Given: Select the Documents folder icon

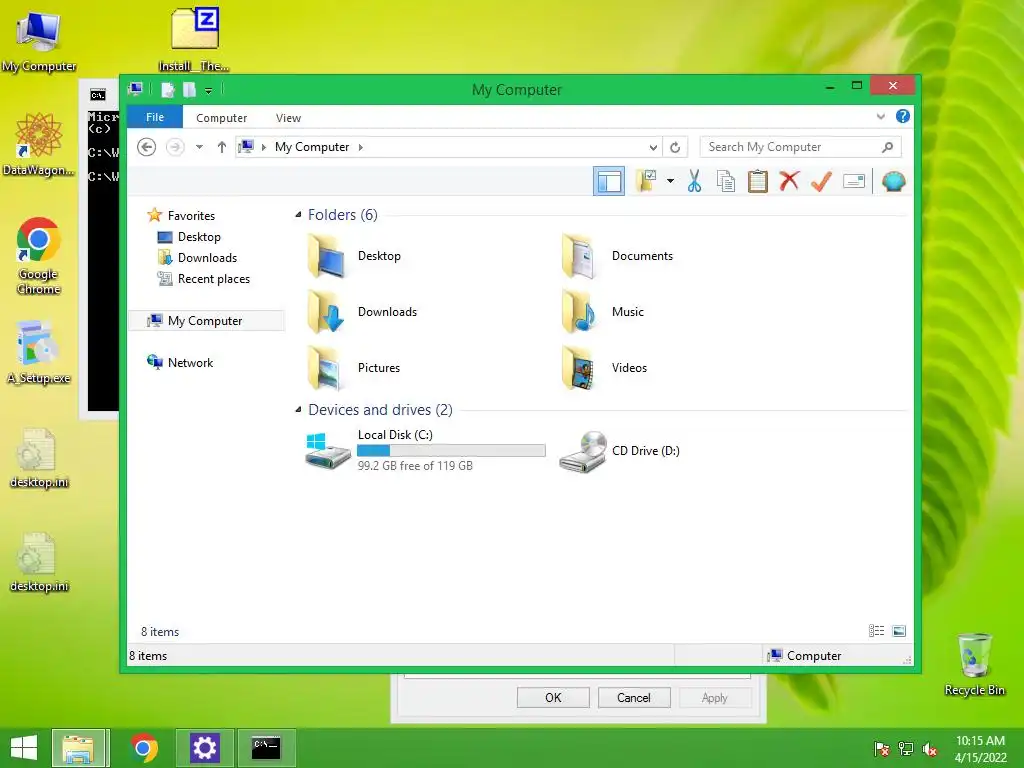Looking at the screenshot, I should pyautogui.click(x=579, y=256).
